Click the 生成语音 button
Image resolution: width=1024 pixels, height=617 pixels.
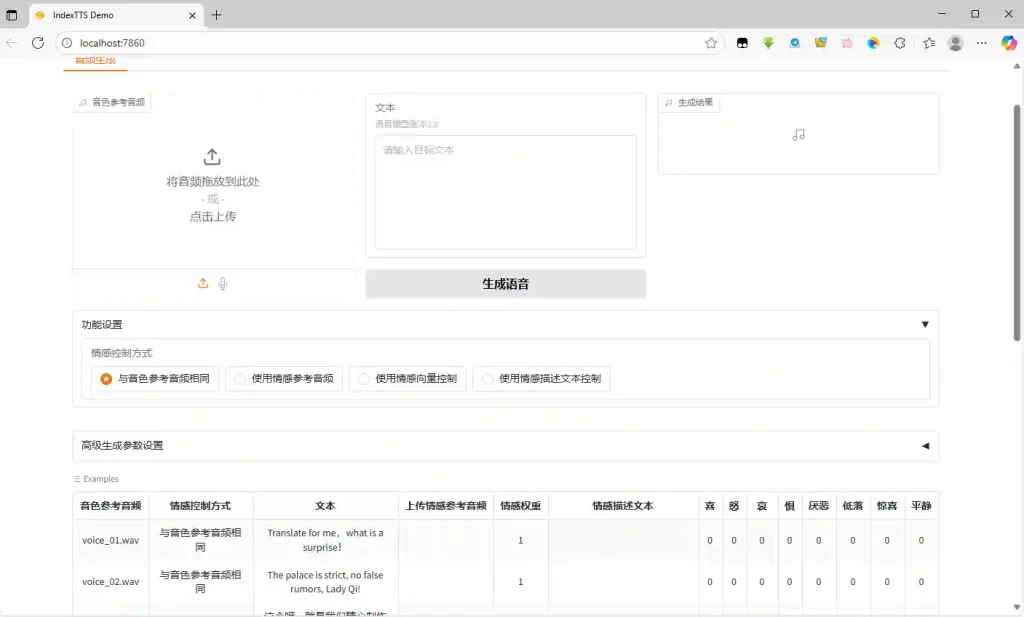505,283
